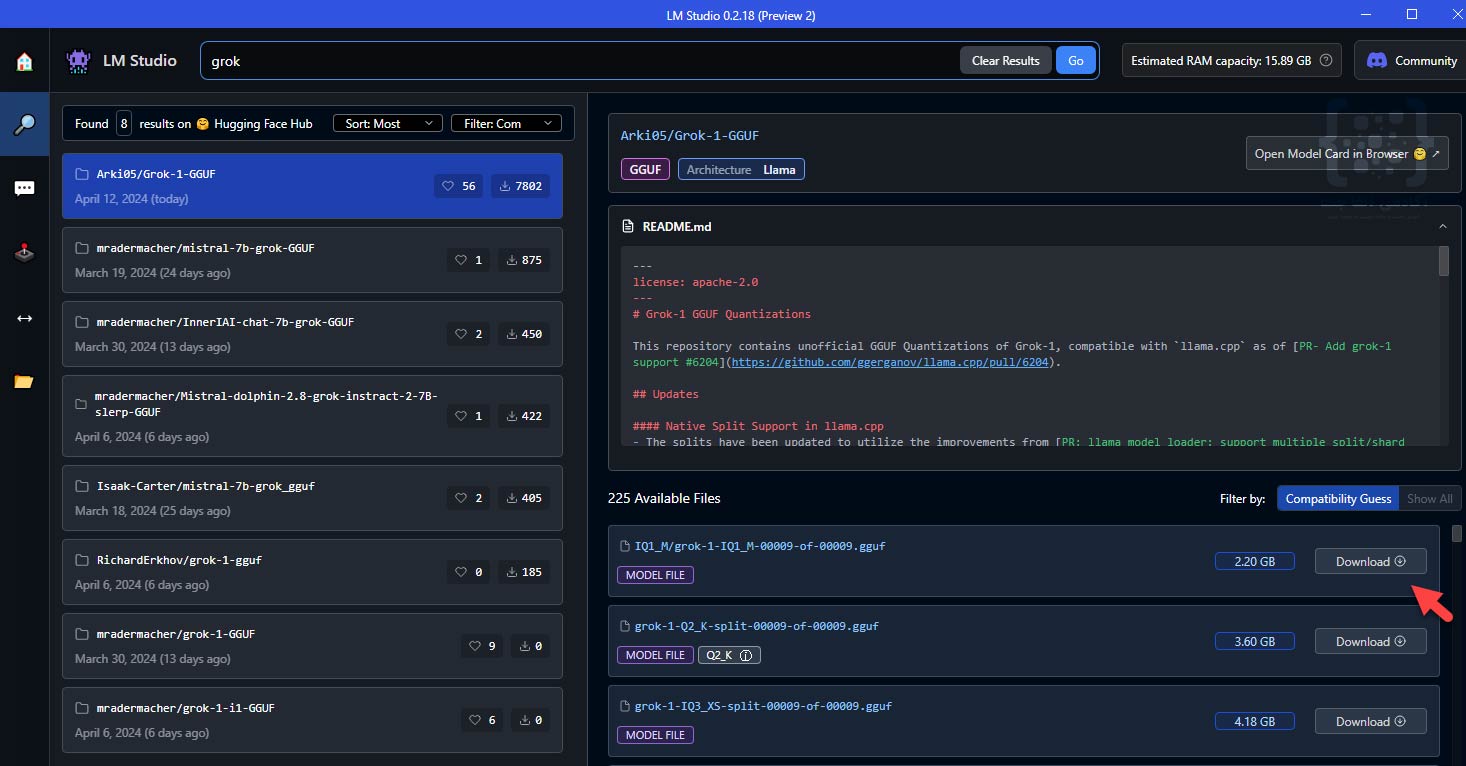Open the Filter: Com dropdown
The image size is (1466, 766).
coord(506,123)
